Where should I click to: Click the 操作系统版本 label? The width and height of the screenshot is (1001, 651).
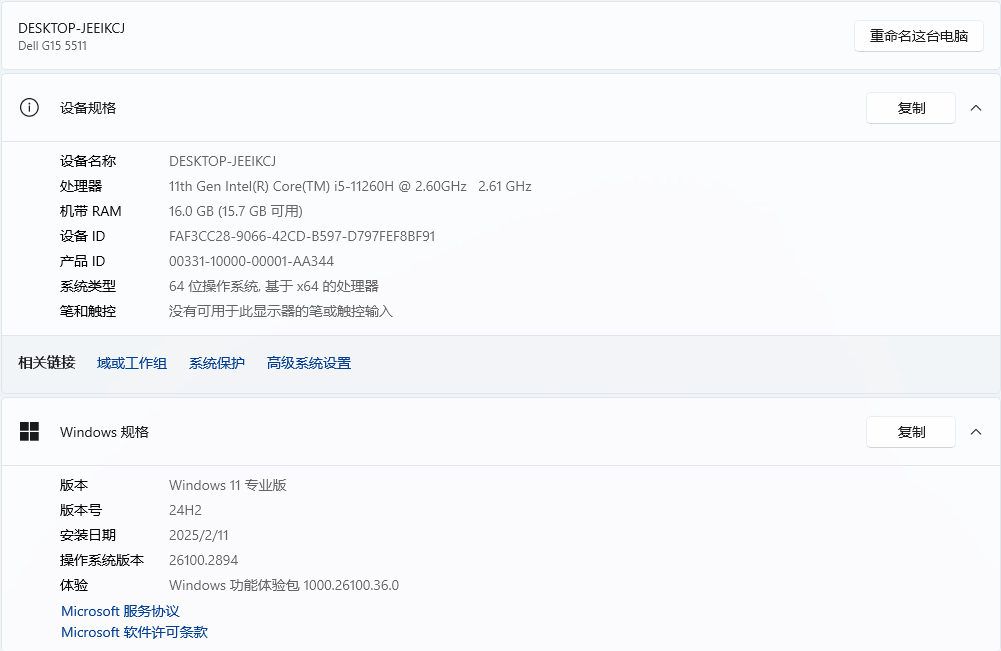tap(102, 560)
